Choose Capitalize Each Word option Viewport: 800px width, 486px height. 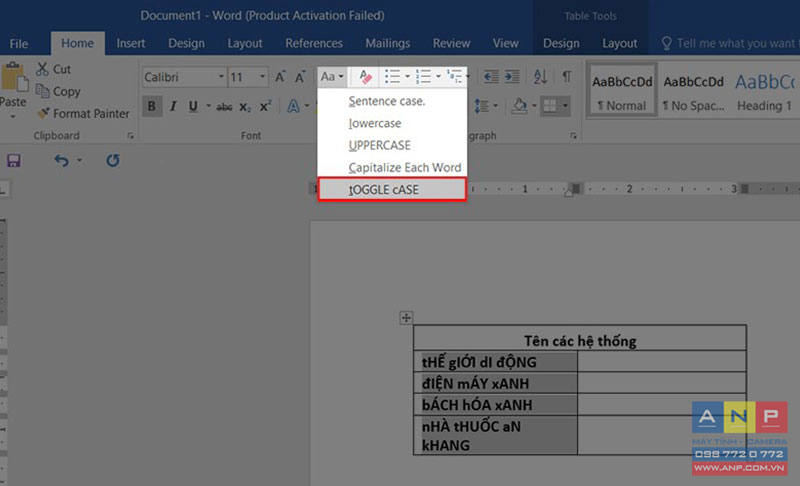click(x=392, y=167)
